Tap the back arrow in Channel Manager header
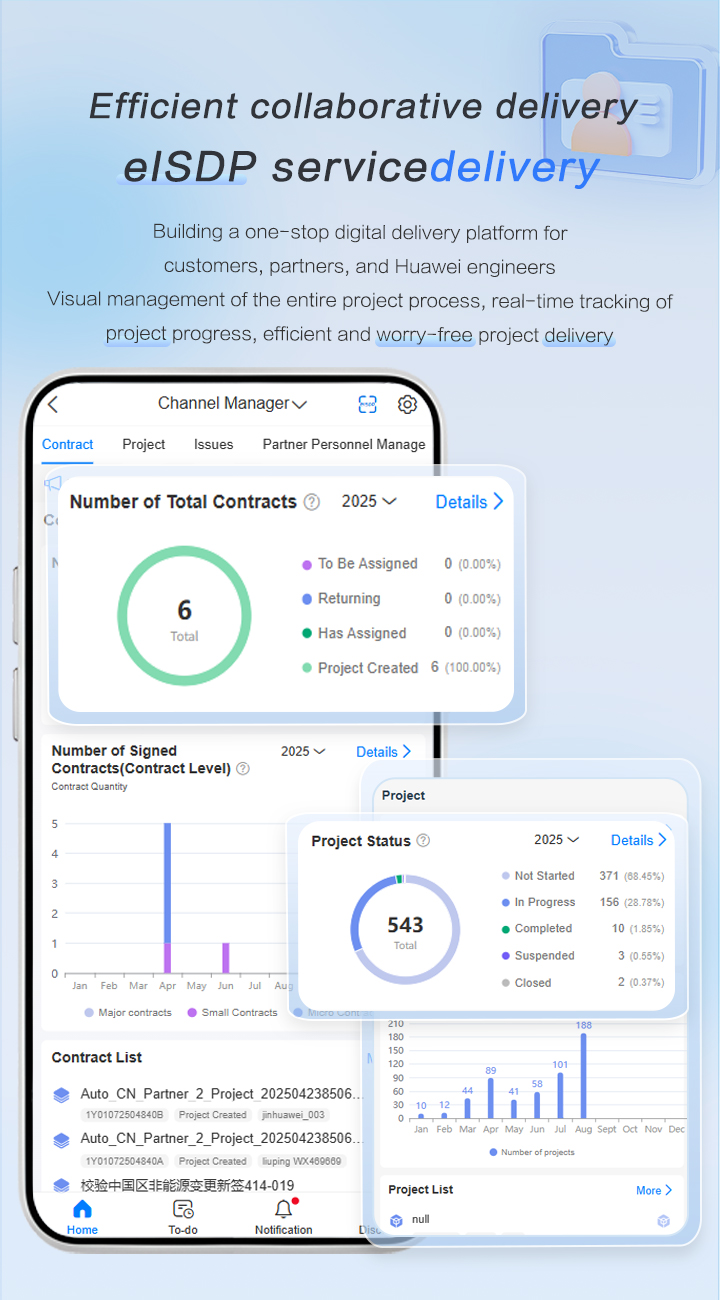The image size is (720, 1300). point(53,404)
